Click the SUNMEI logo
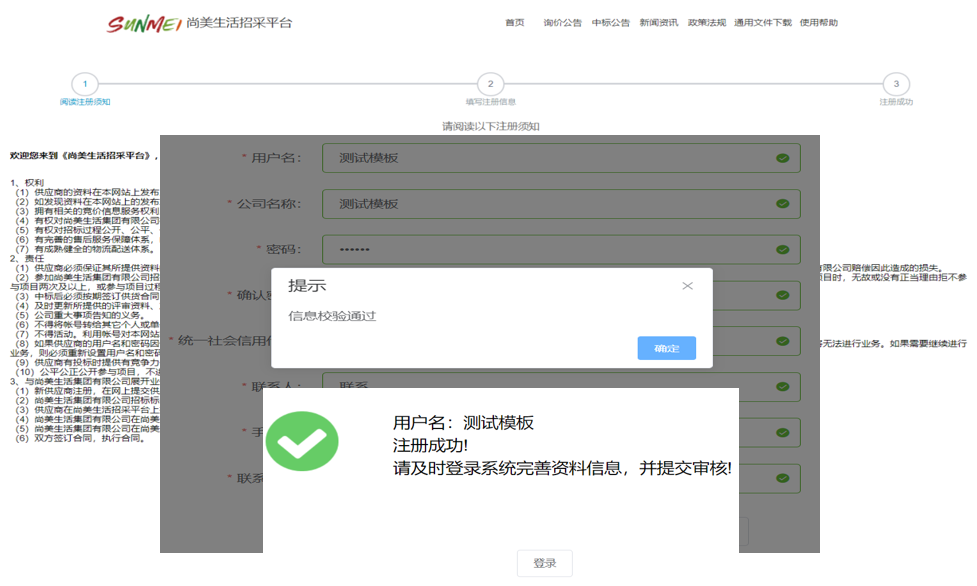 144,23
